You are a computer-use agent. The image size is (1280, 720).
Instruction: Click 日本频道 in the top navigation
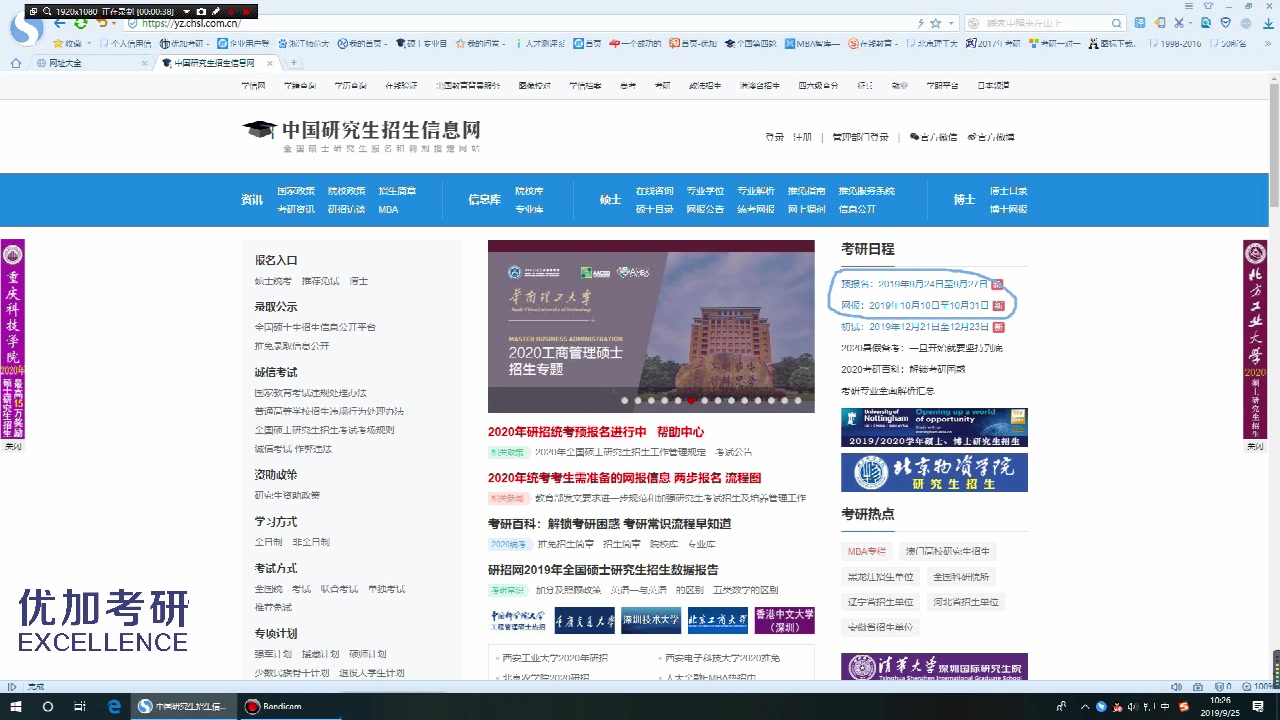[993, 86]
